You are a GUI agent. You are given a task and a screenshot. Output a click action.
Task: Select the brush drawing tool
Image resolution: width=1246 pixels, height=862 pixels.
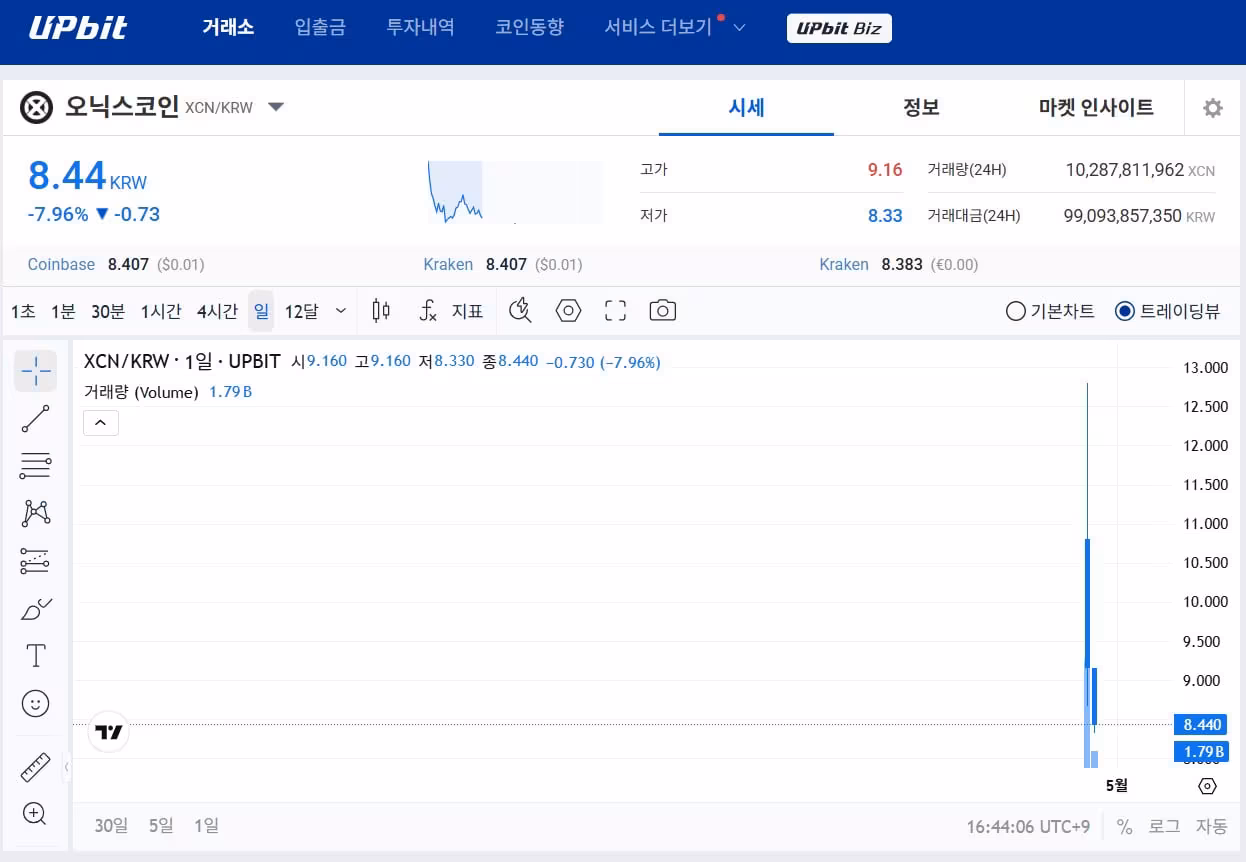35,608
